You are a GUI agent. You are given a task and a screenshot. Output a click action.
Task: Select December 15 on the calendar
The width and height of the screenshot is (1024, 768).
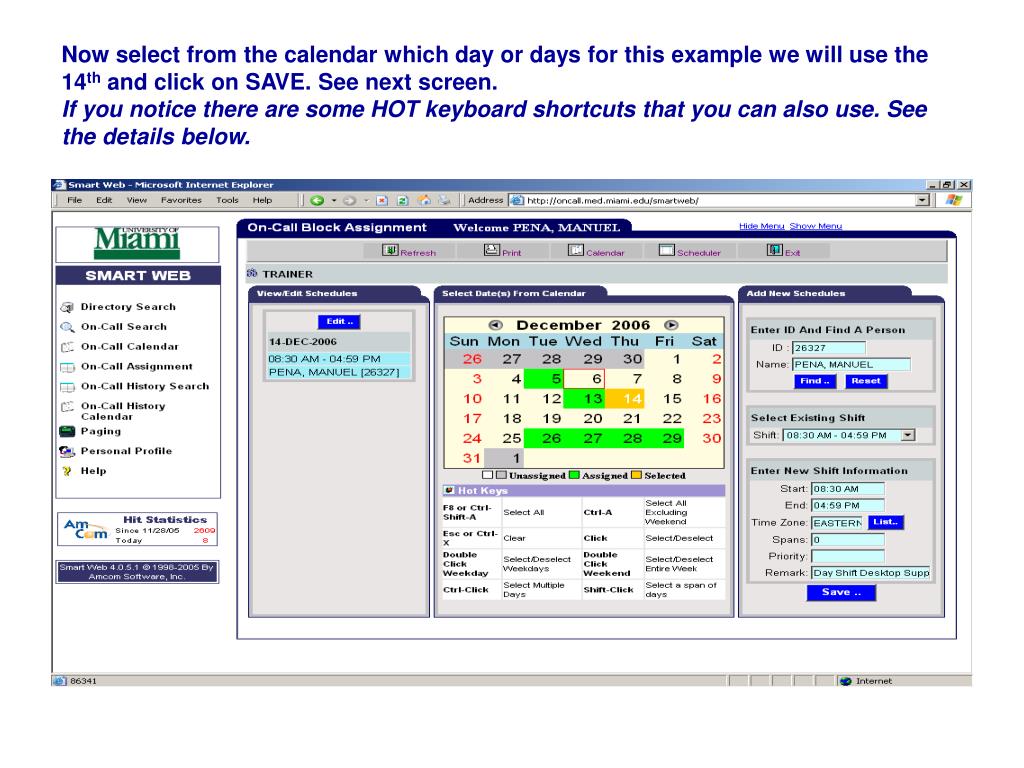(664, 399)
